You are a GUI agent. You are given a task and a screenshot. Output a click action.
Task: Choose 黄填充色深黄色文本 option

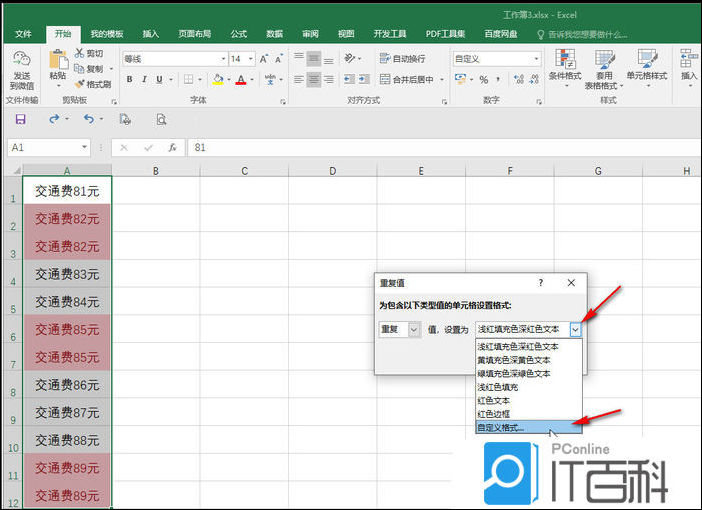tap(517, 360)
